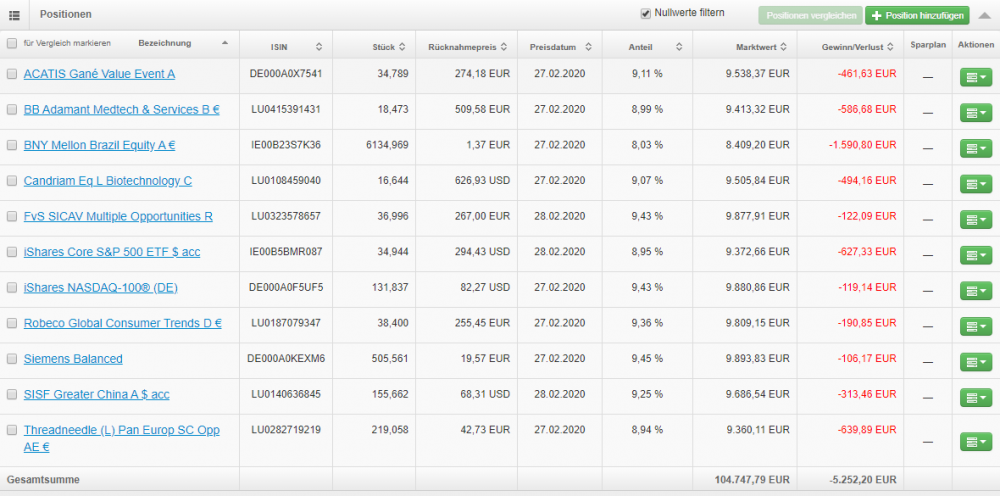1000x496 pixels.
Task: Open the FvS SICAV Multiple Opportunities R link
Action: pos(118,216)
